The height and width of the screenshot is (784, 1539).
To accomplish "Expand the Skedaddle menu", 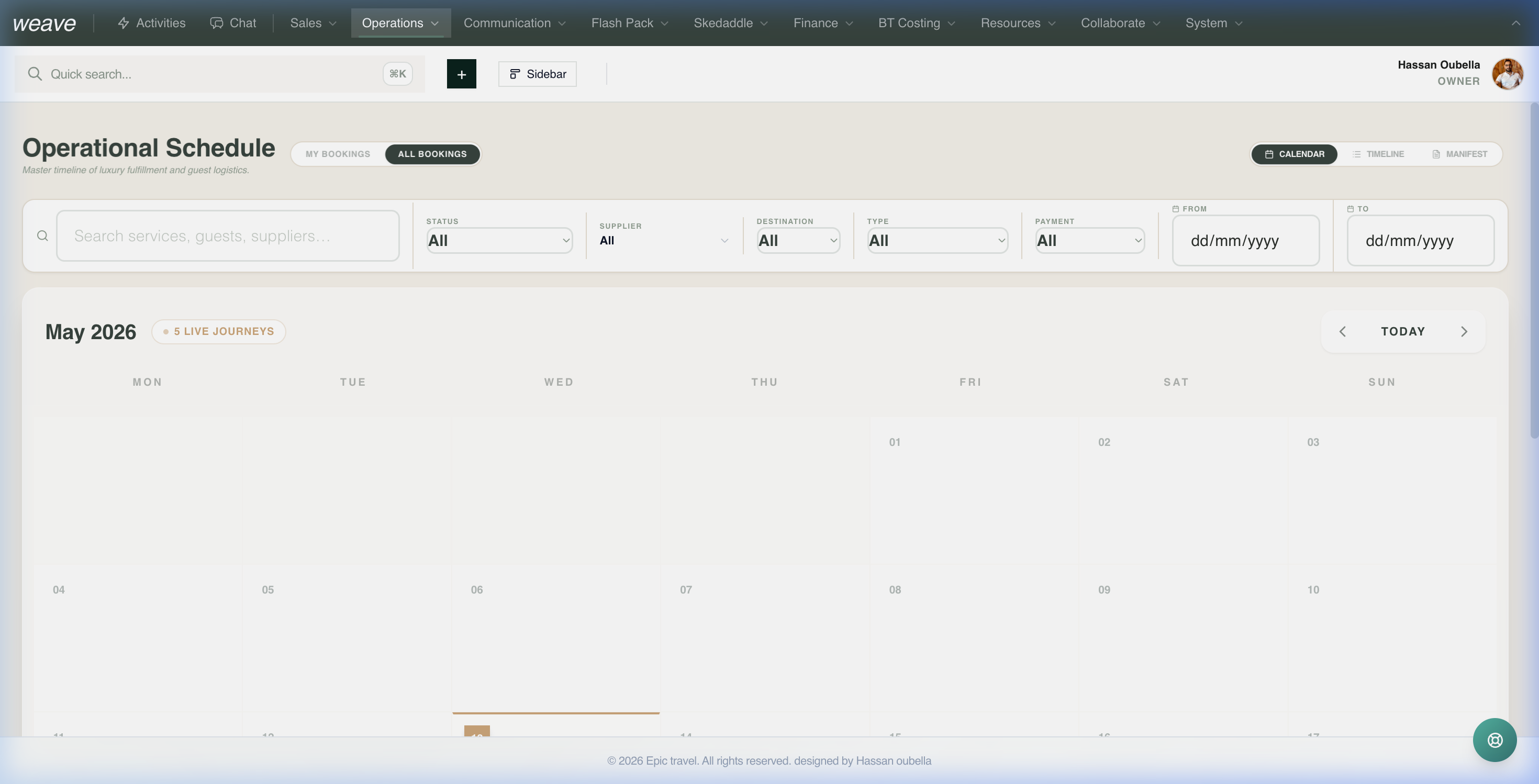I will [x=730, y=23].
